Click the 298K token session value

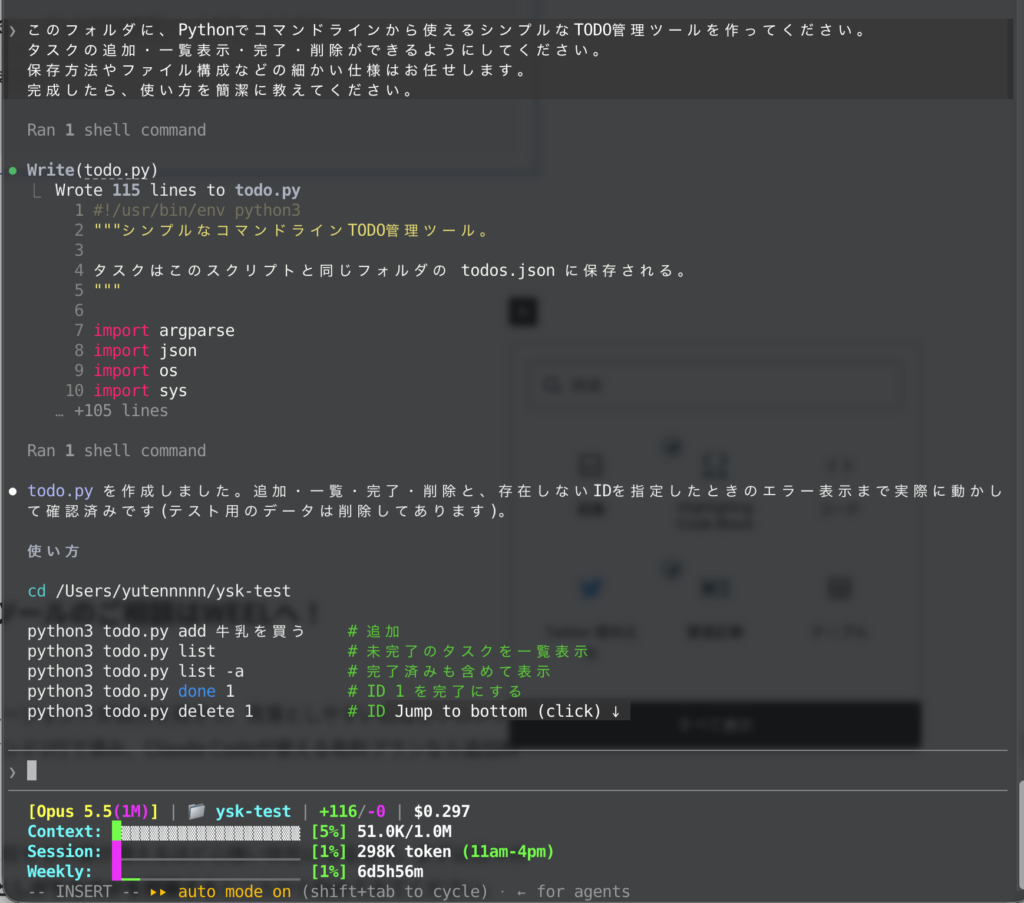(404, 852)
